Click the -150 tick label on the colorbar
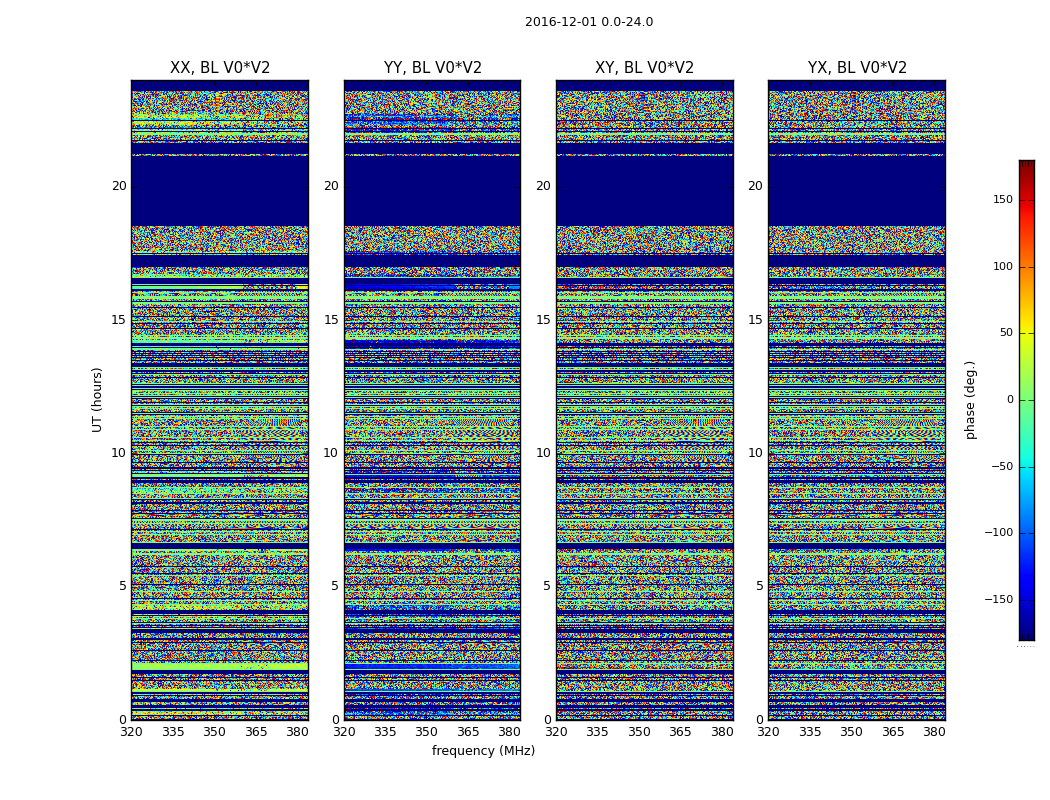The height and width of the screenshot is (800, 1050). pyautogui.click(x=998, y=600)
